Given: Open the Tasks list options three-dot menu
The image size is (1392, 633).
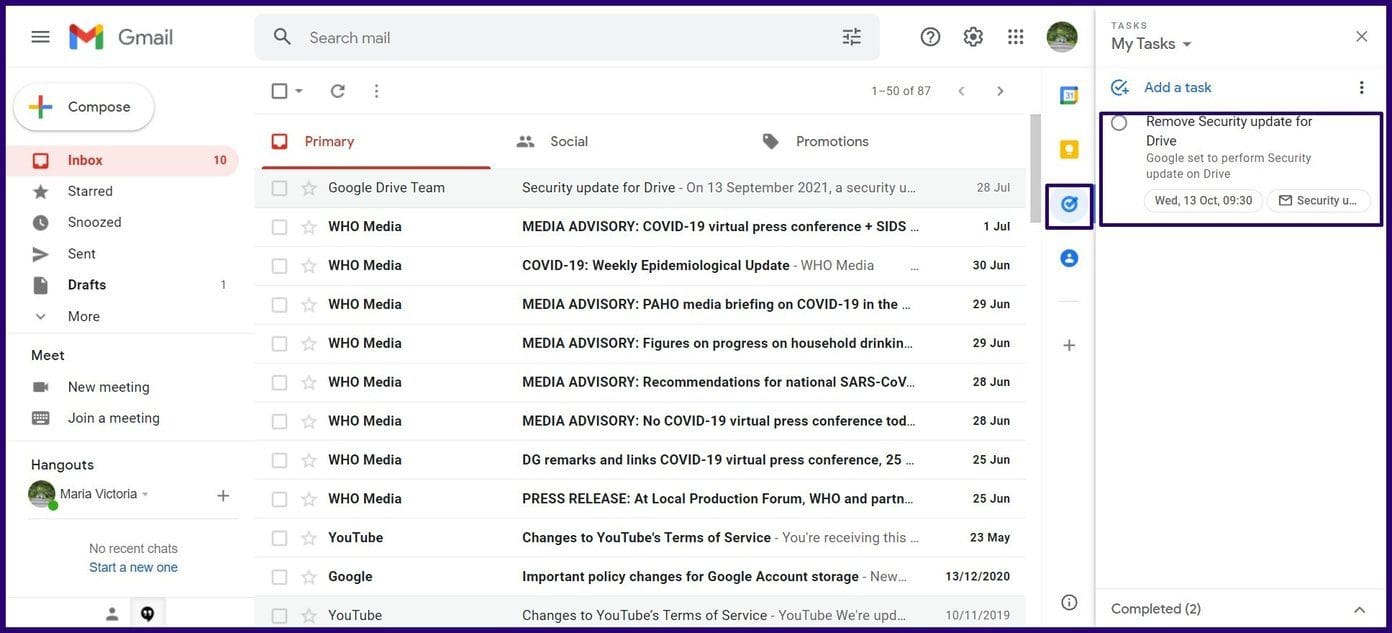Looking at the screenshot, I should click(1361, 88).
